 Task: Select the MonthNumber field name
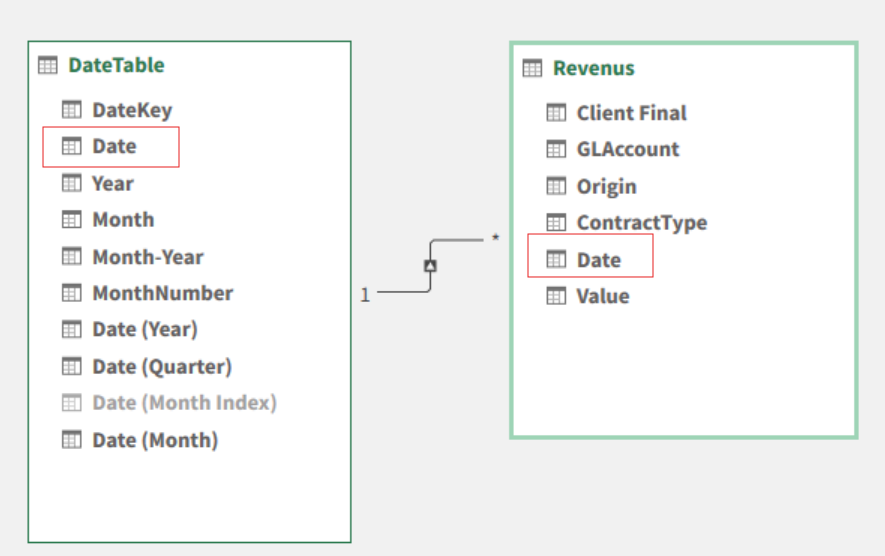(163, 293)
